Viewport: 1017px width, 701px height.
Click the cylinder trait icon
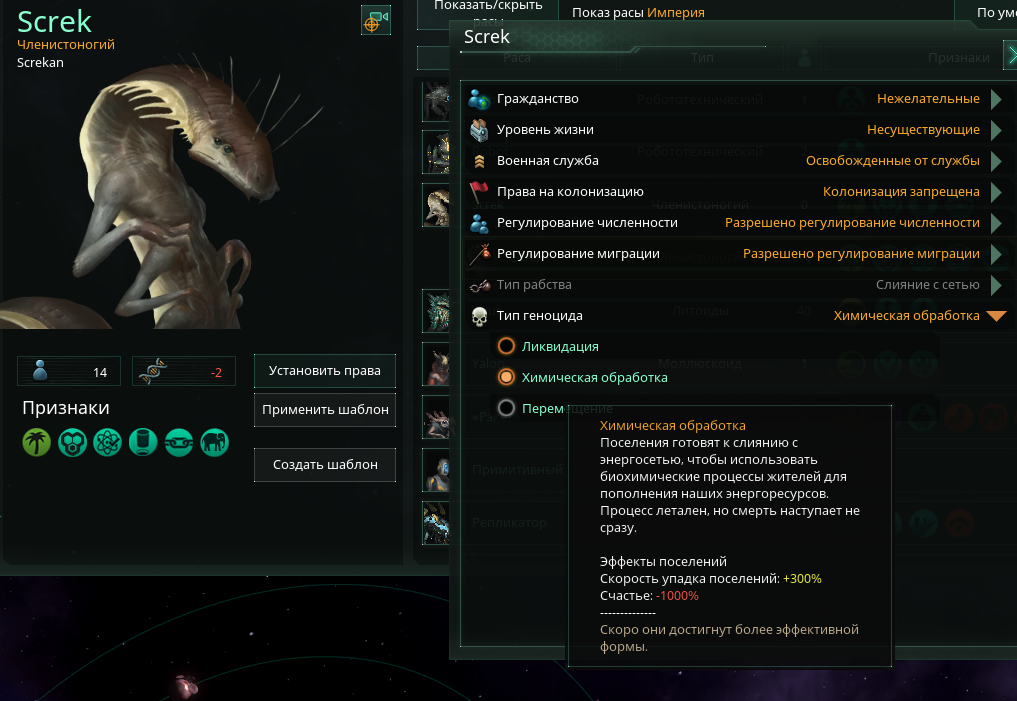pos(143,442)
